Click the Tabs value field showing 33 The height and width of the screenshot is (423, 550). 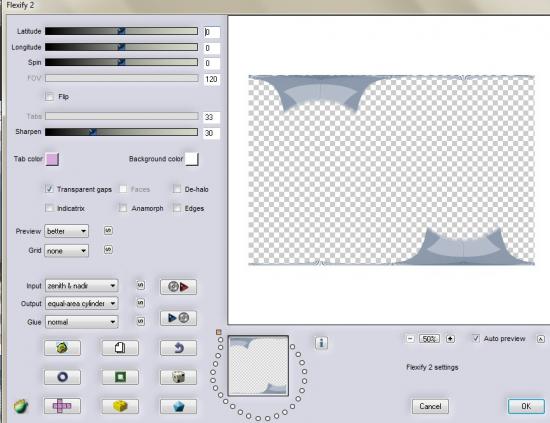point(212,117)
